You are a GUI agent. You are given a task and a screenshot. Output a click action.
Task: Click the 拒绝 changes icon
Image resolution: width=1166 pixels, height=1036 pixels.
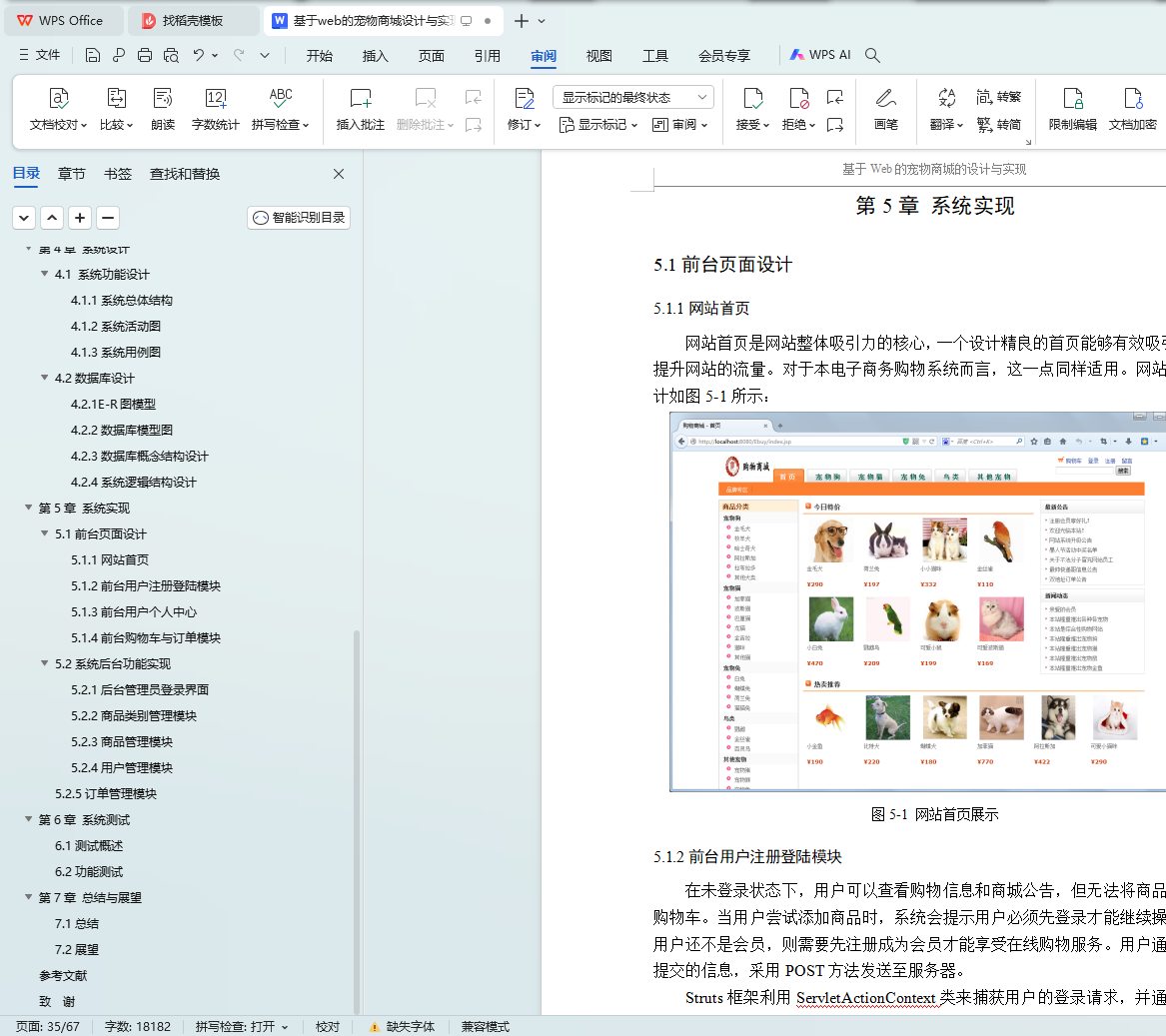pos(798,98)
